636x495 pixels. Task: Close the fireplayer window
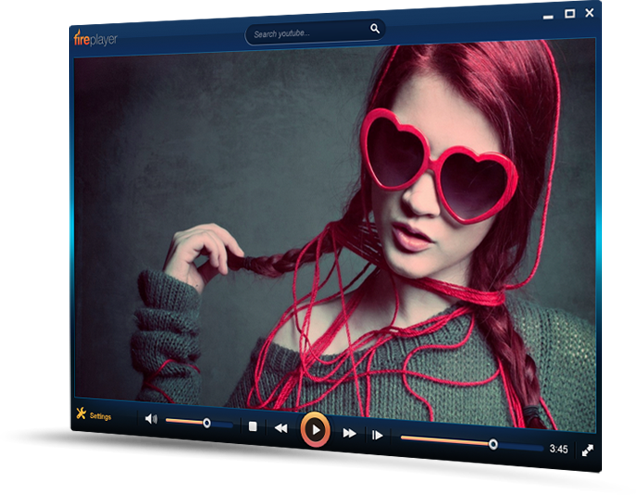[589, 12]
